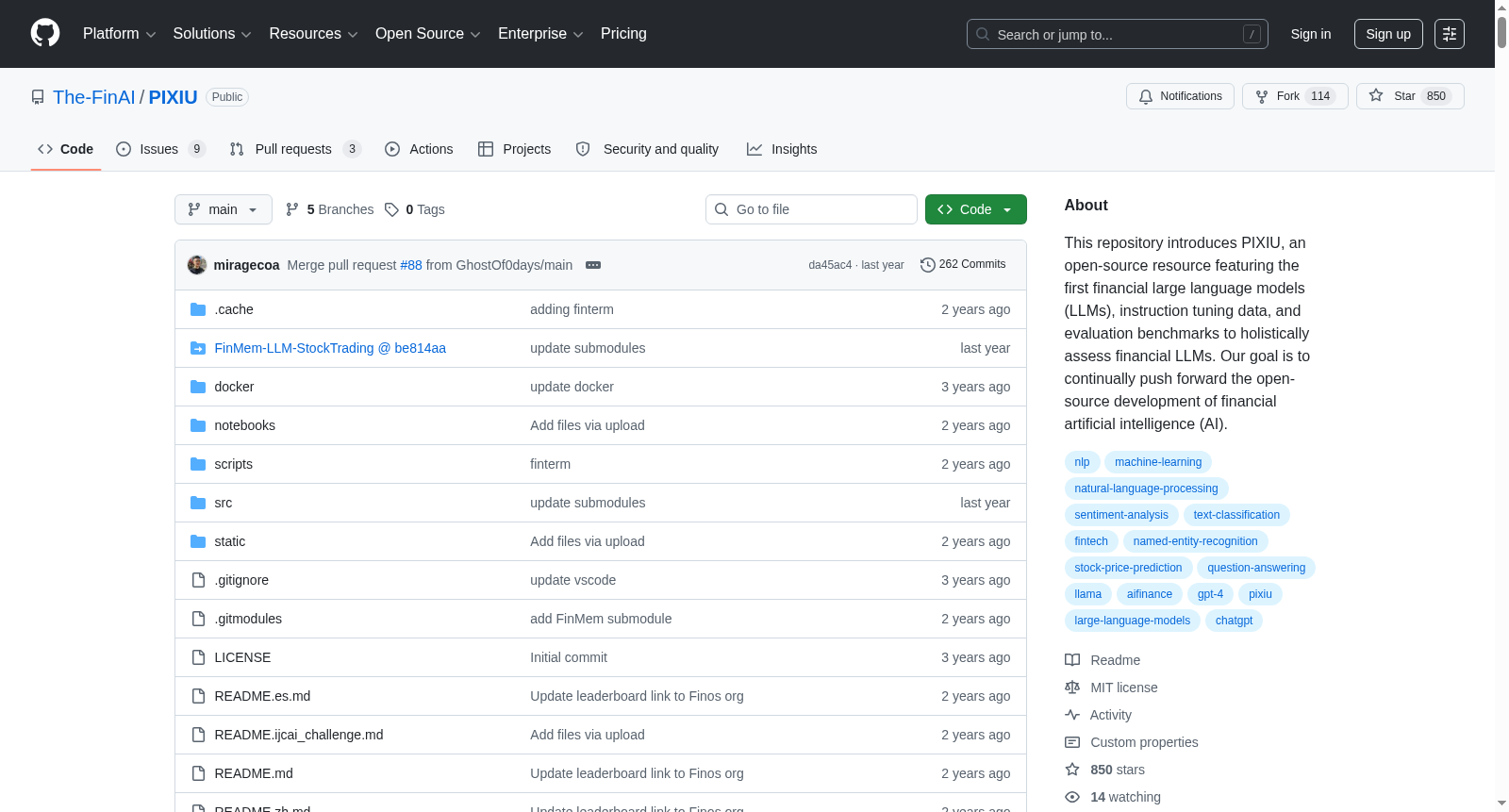Click the .cache folder icon
1509x812 pixels.
[198, 309]
